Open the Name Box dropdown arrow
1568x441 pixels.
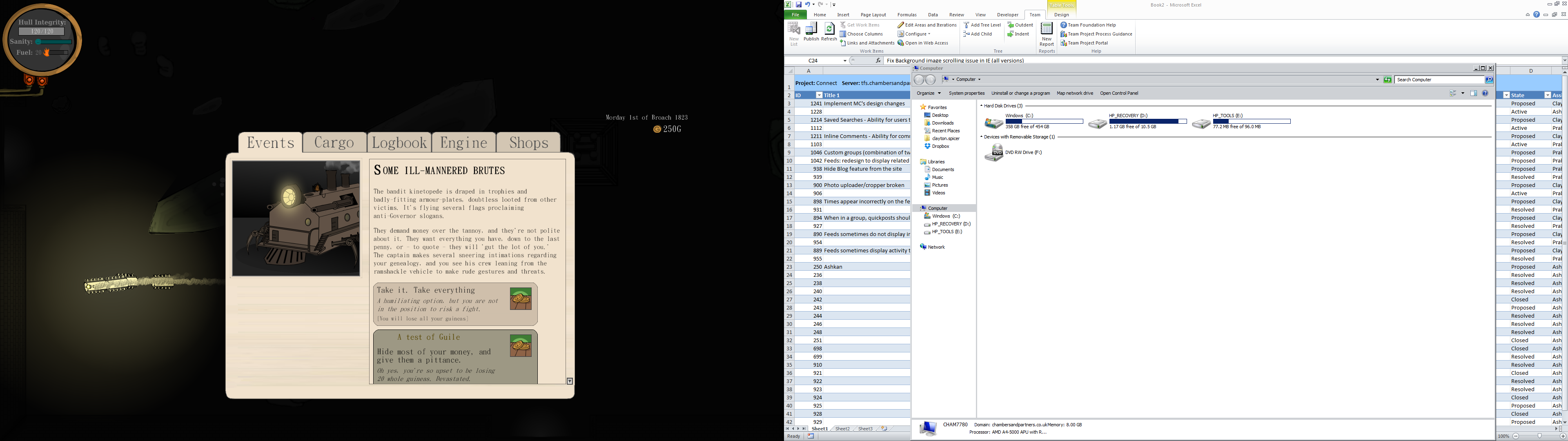844,61
